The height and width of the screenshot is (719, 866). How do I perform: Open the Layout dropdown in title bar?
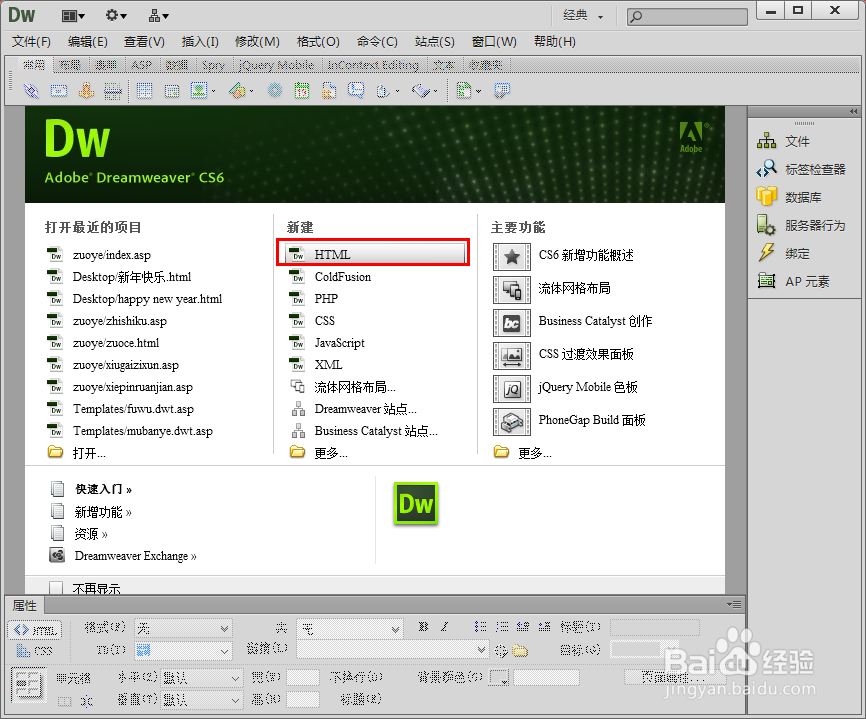[73, 15]
